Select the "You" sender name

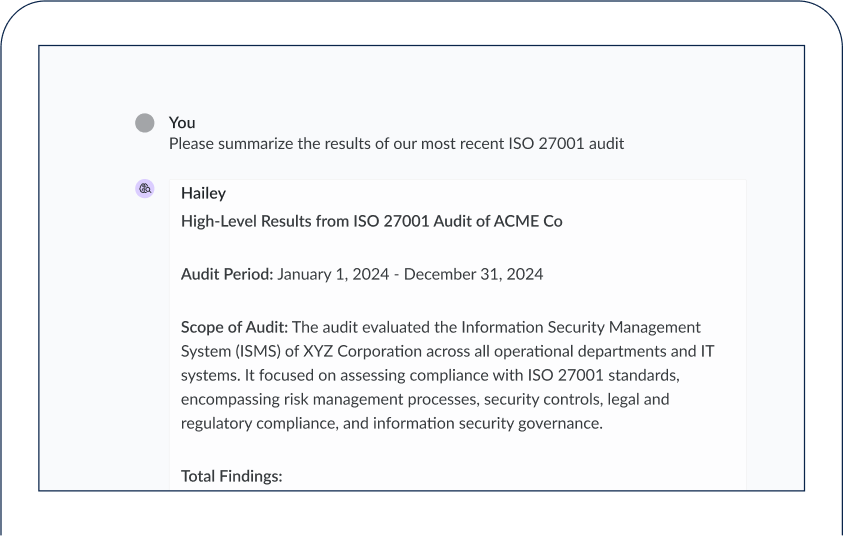tap(182, 123)
